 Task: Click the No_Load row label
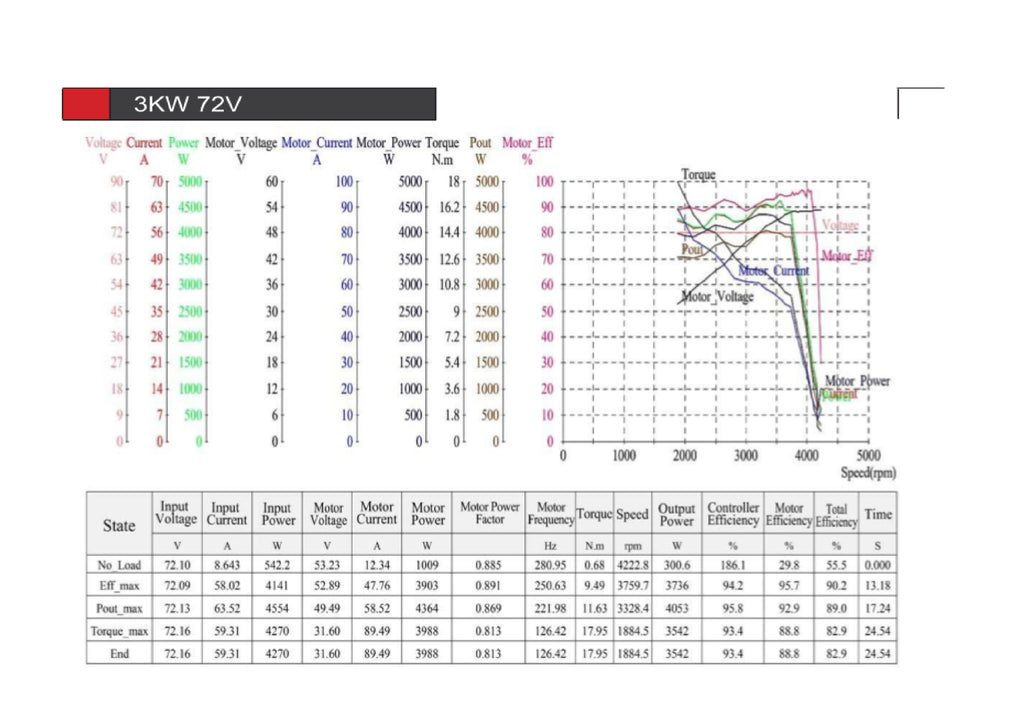119,565
